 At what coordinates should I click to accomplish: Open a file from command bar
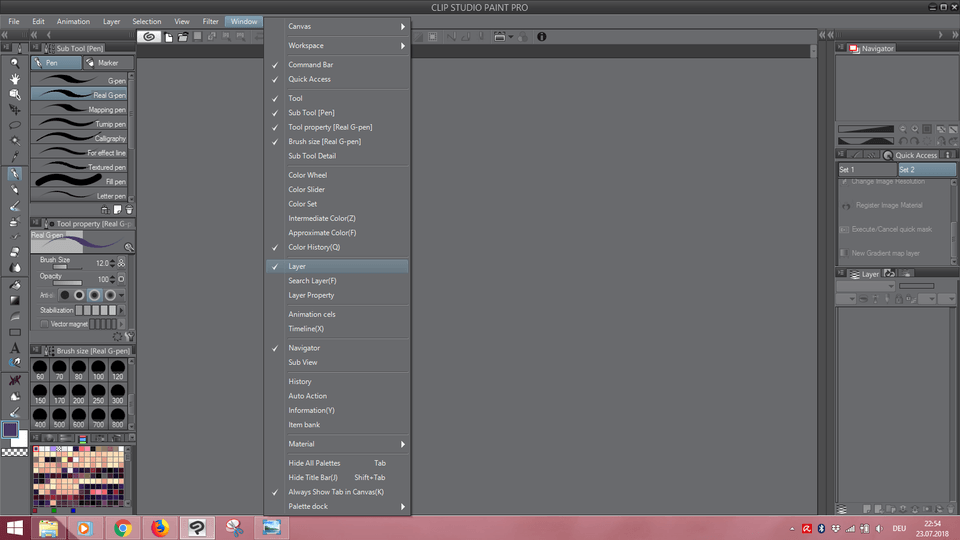tap(182, 37)
